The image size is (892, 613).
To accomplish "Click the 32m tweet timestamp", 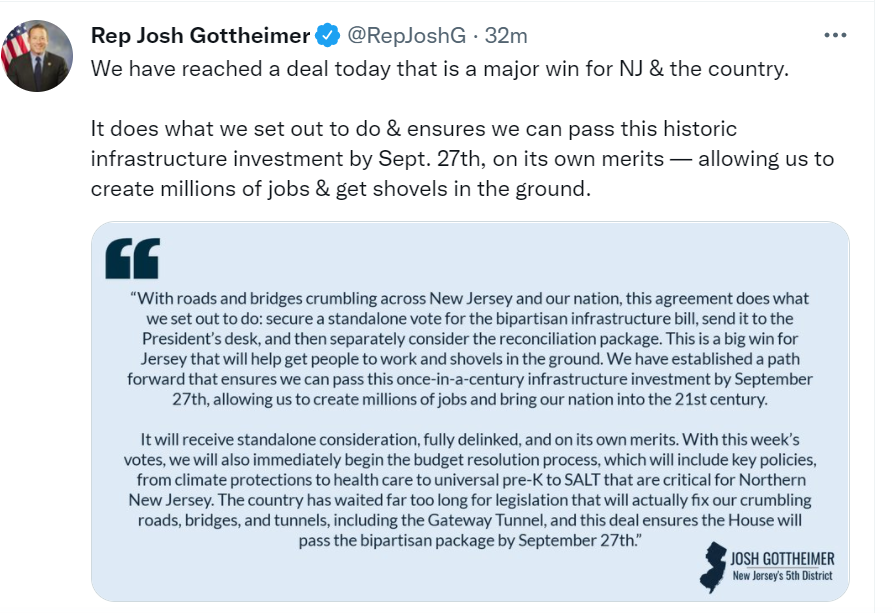I will 506,36.
